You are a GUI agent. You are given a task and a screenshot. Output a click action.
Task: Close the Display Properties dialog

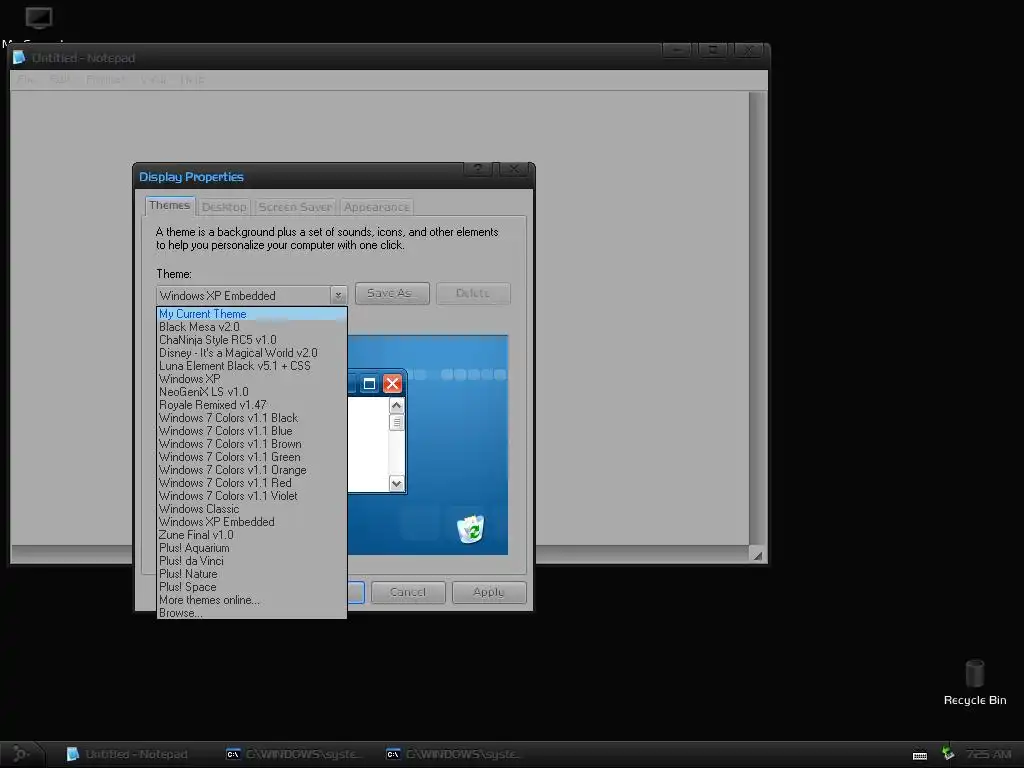point(515,169)
